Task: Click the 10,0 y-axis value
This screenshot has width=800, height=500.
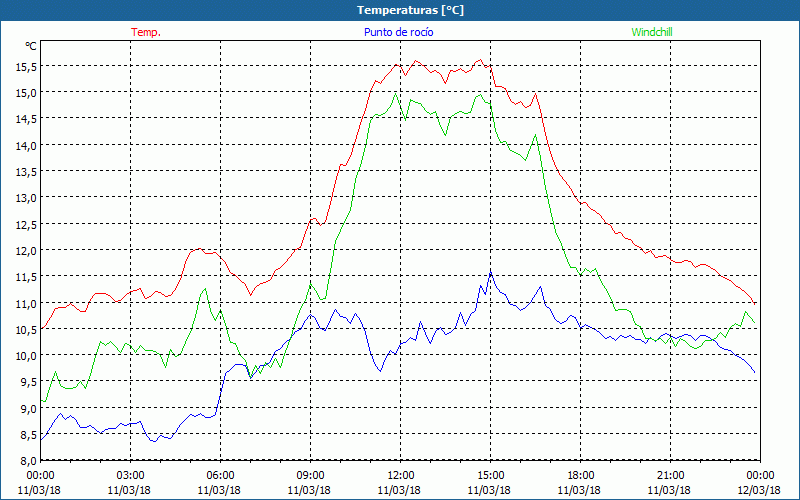Action: click(25, 356)
